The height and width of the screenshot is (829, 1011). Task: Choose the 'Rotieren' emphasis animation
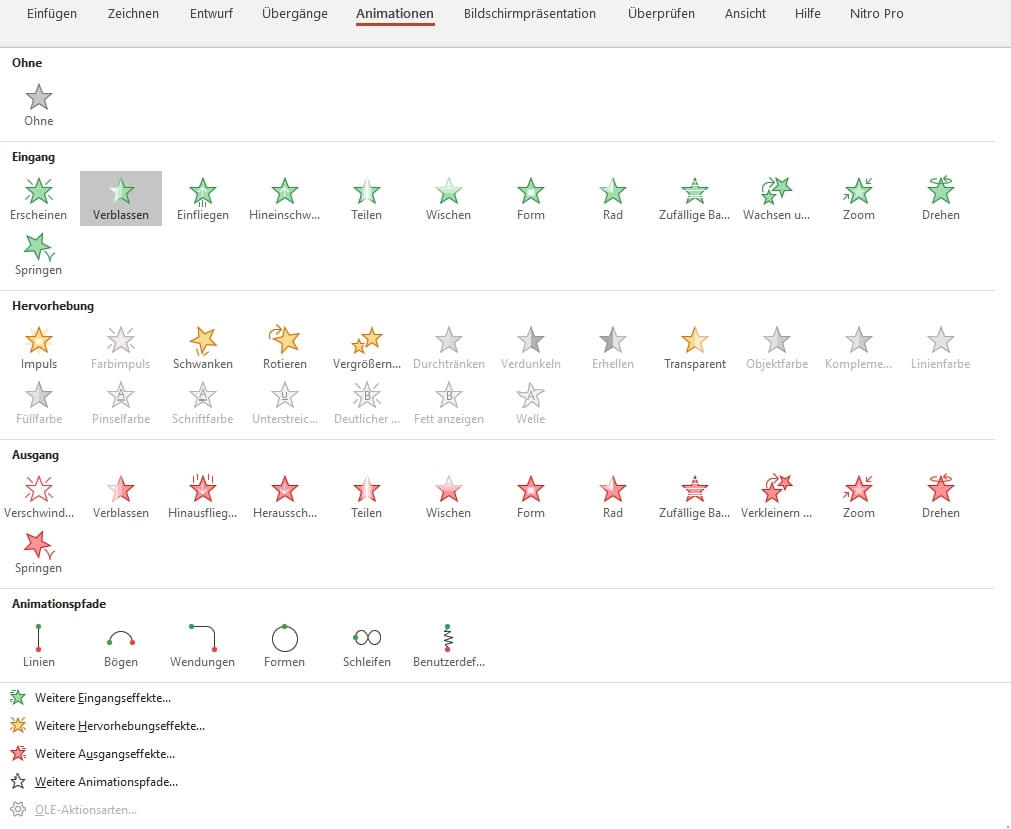(x=285, y=347)
